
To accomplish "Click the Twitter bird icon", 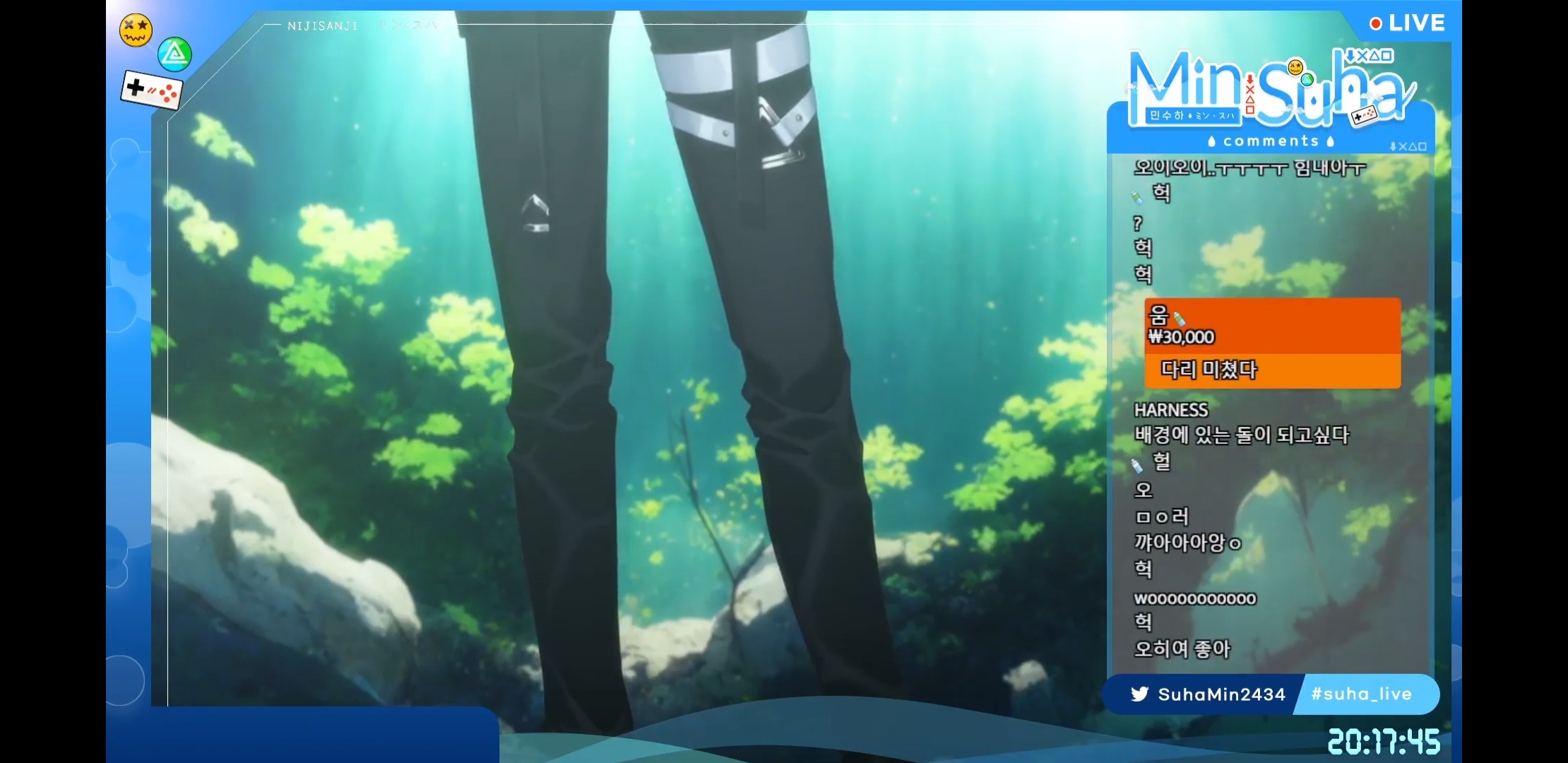I will (x=1139, y=694).
